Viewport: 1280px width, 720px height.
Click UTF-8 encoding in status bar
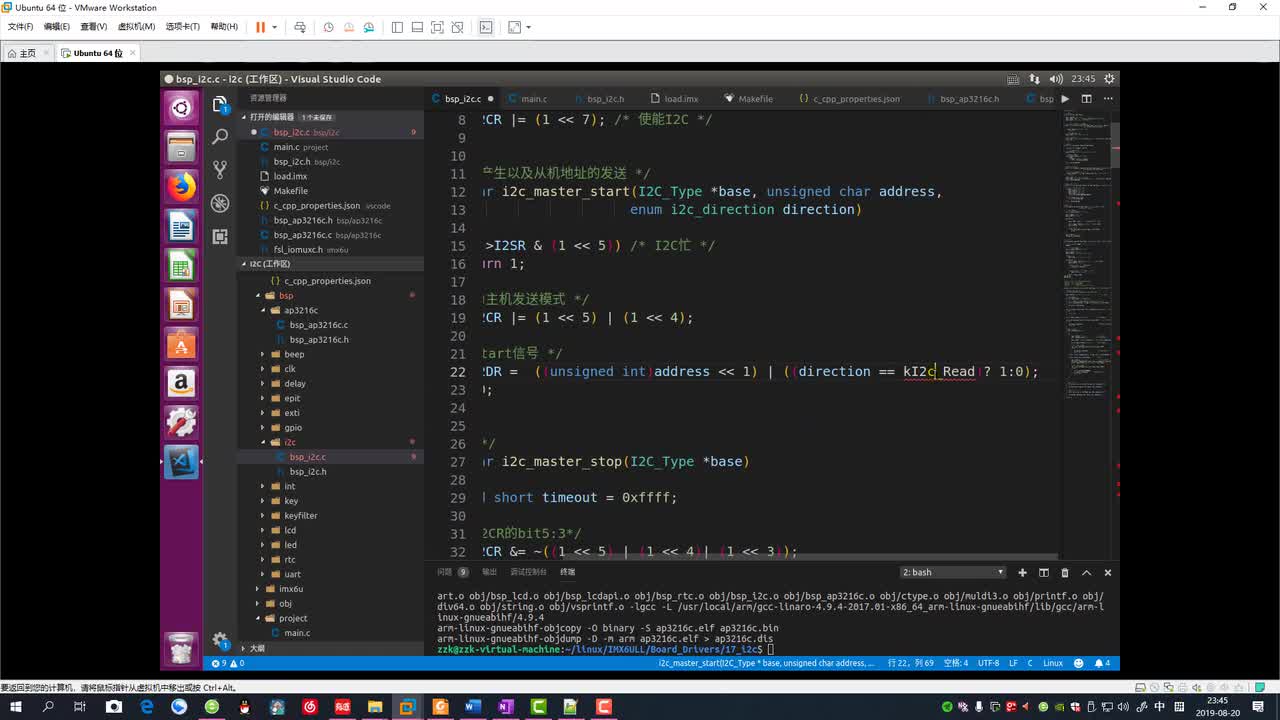988,663
